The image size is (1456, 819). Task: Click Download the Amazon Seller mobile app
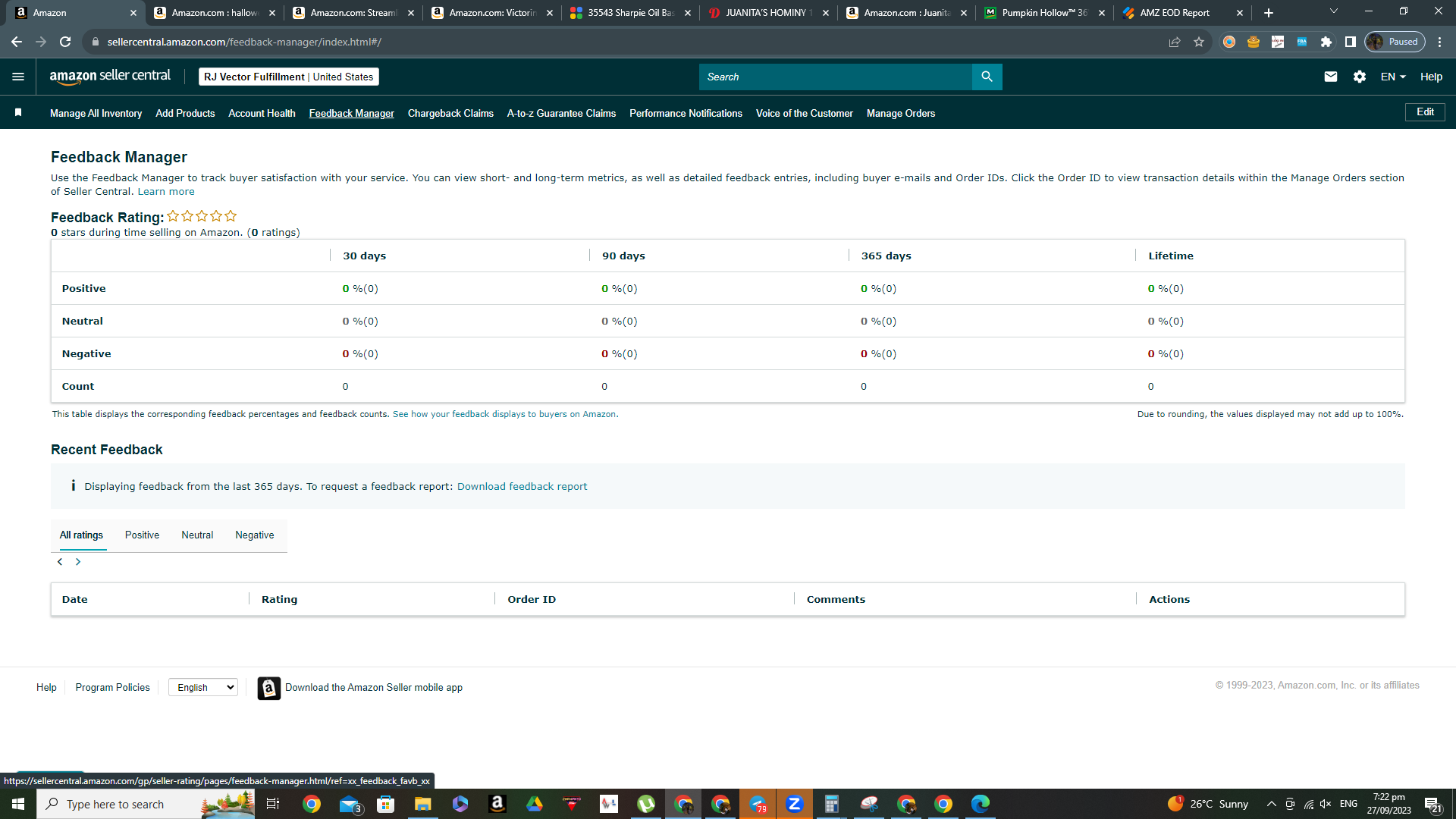click(x=374, y=688)
